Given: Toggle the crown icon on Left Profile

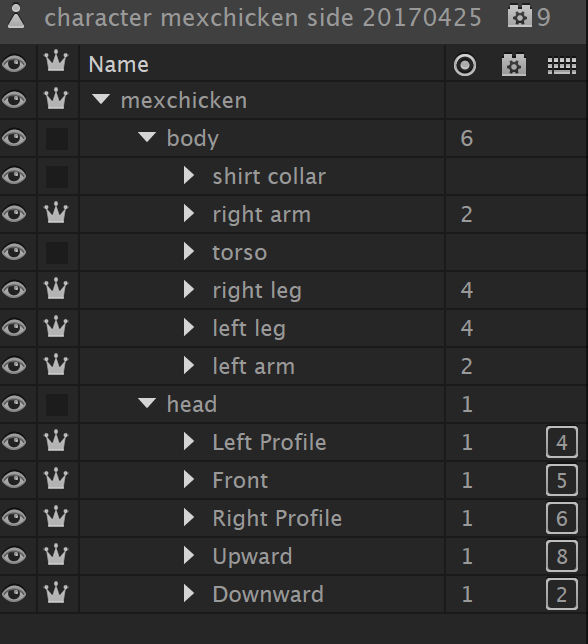Looking at the screenshot, I should coord(56,442).
